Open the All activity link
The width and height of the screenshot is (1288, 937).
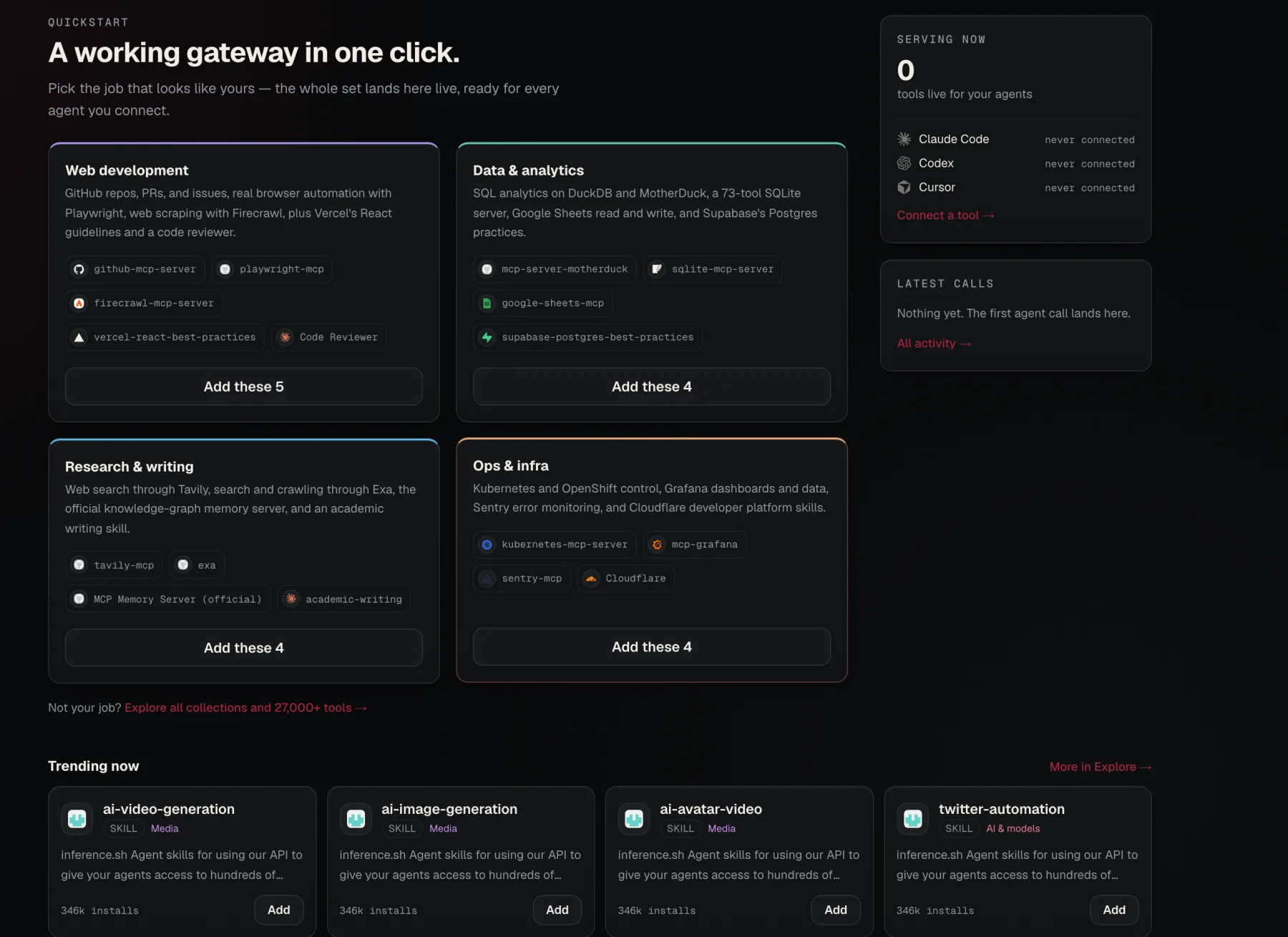click(x=934, y=344)
